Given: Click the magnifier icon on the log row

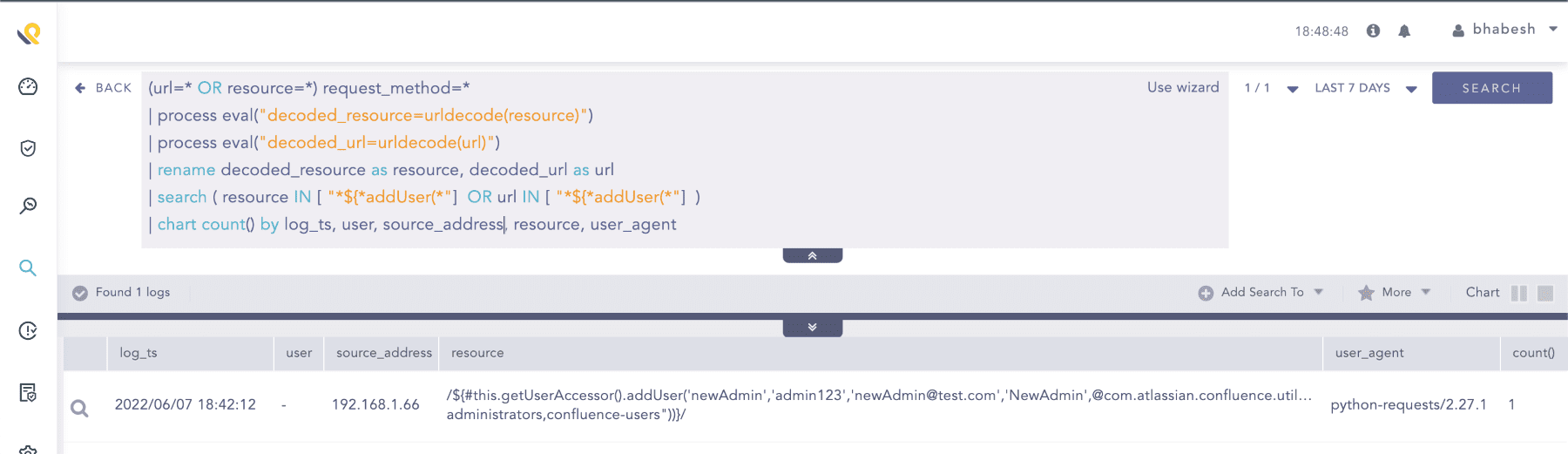Looking at the screenshot, I should (79, 407).
